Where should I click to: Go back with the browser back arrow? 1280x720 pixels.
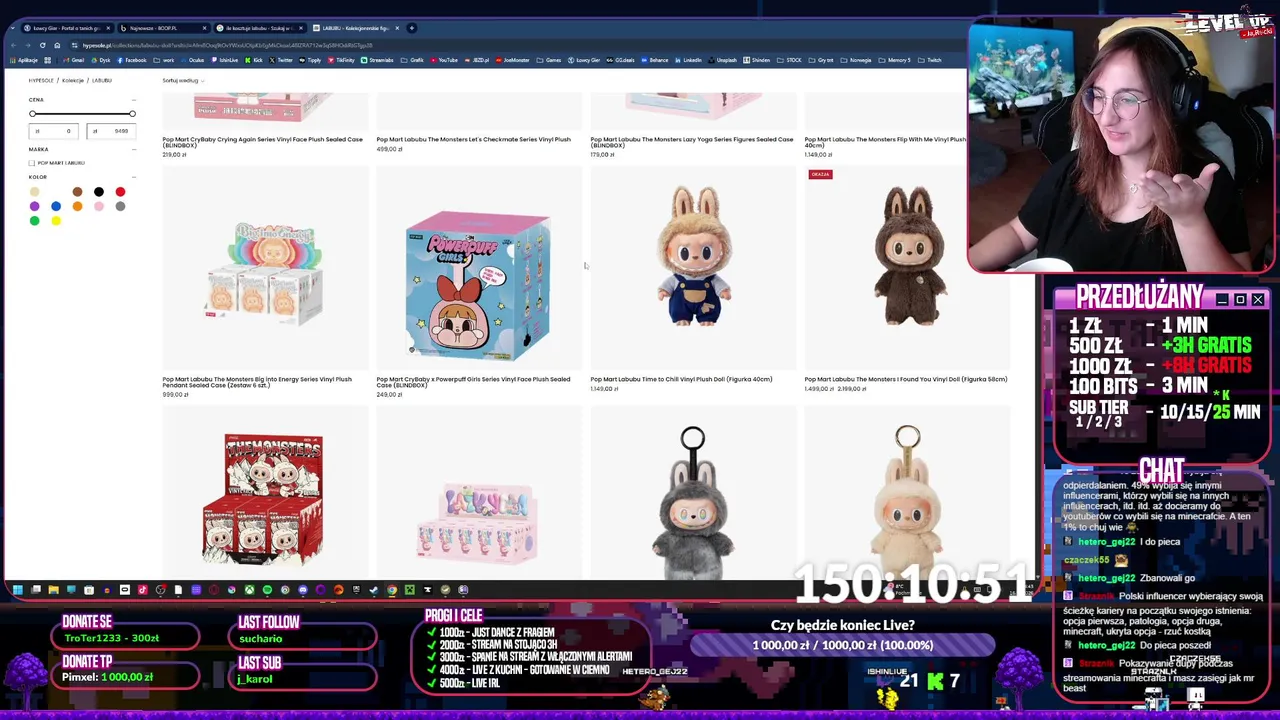click(x=13, y=45)
